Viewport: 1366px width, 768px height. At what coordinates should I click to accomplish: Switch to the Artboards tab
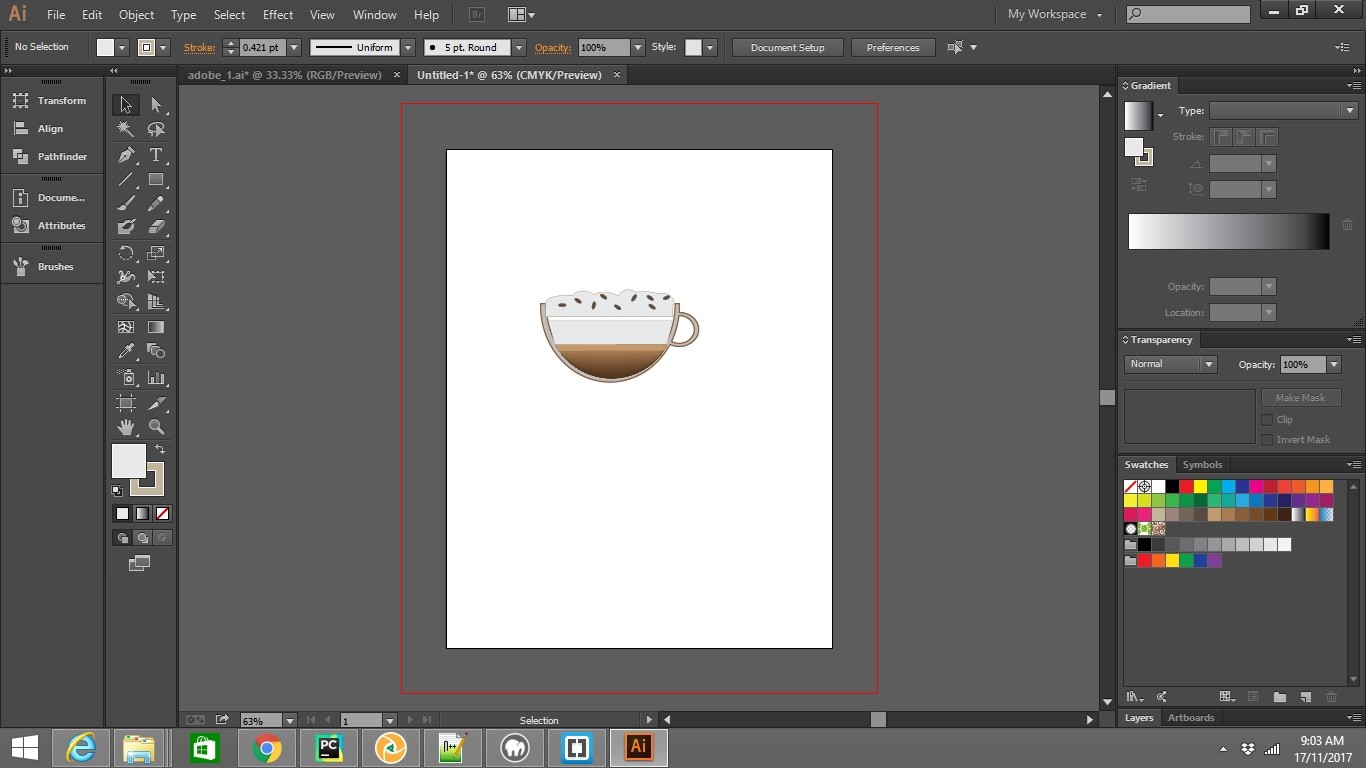1191,718
